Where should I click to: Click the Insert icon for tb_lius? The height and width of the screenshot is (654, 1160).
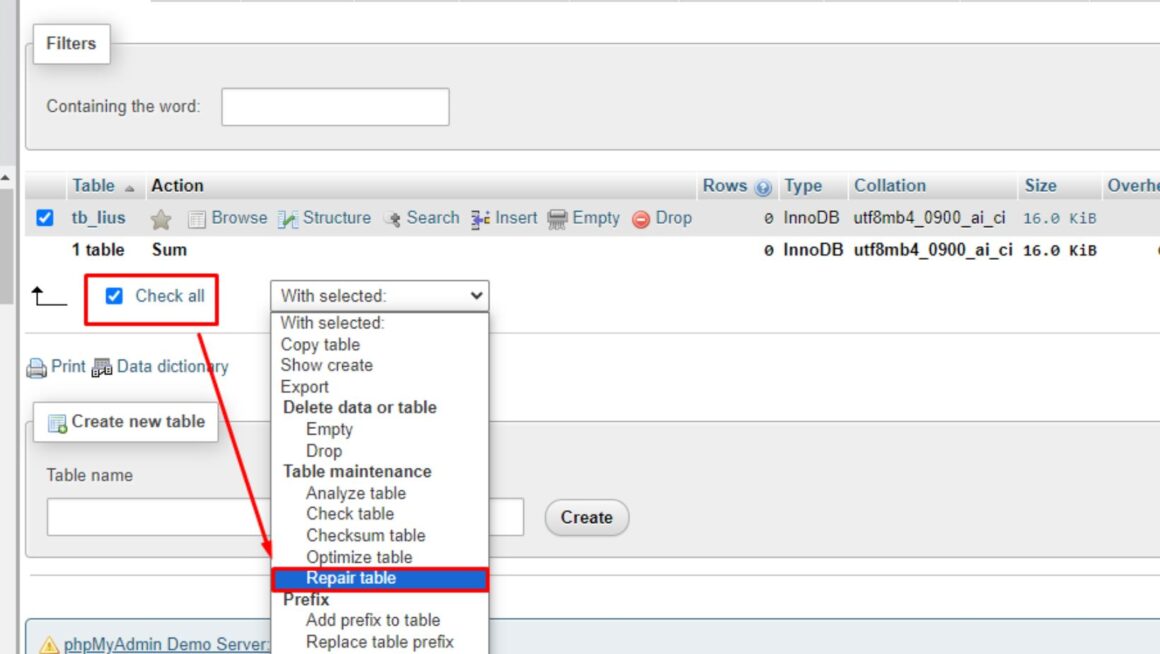[480, 219]
